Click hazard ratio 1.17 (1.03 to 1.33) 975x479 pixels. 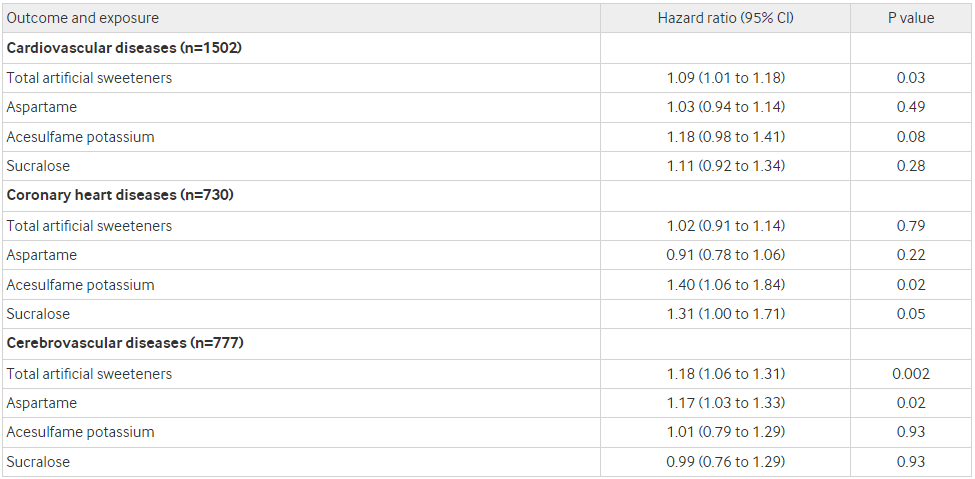coord(725,403)
